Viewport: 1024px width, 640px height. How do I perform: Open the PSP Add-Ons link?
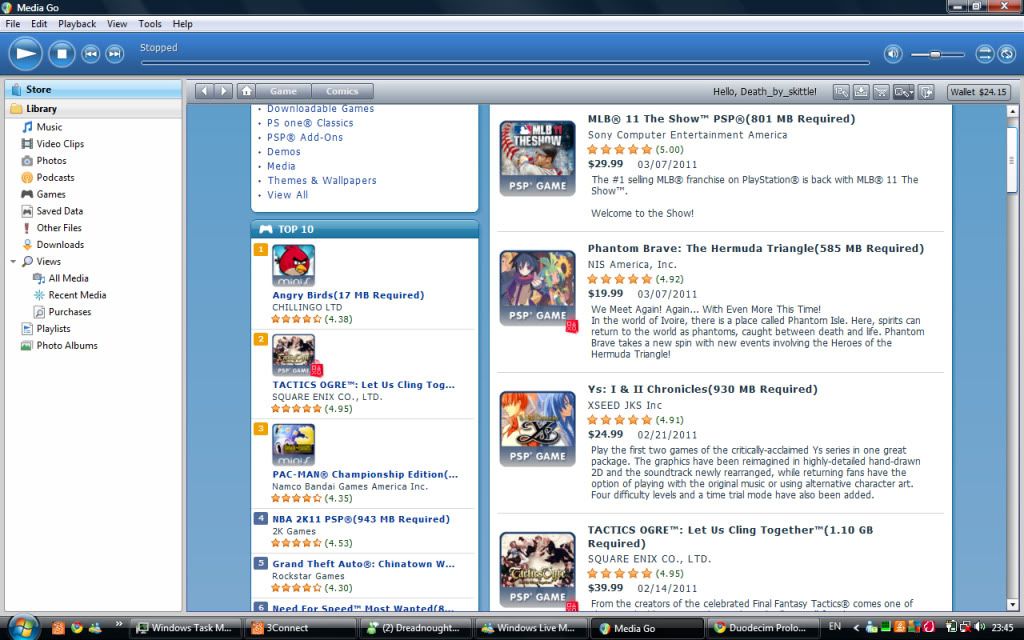305,137
